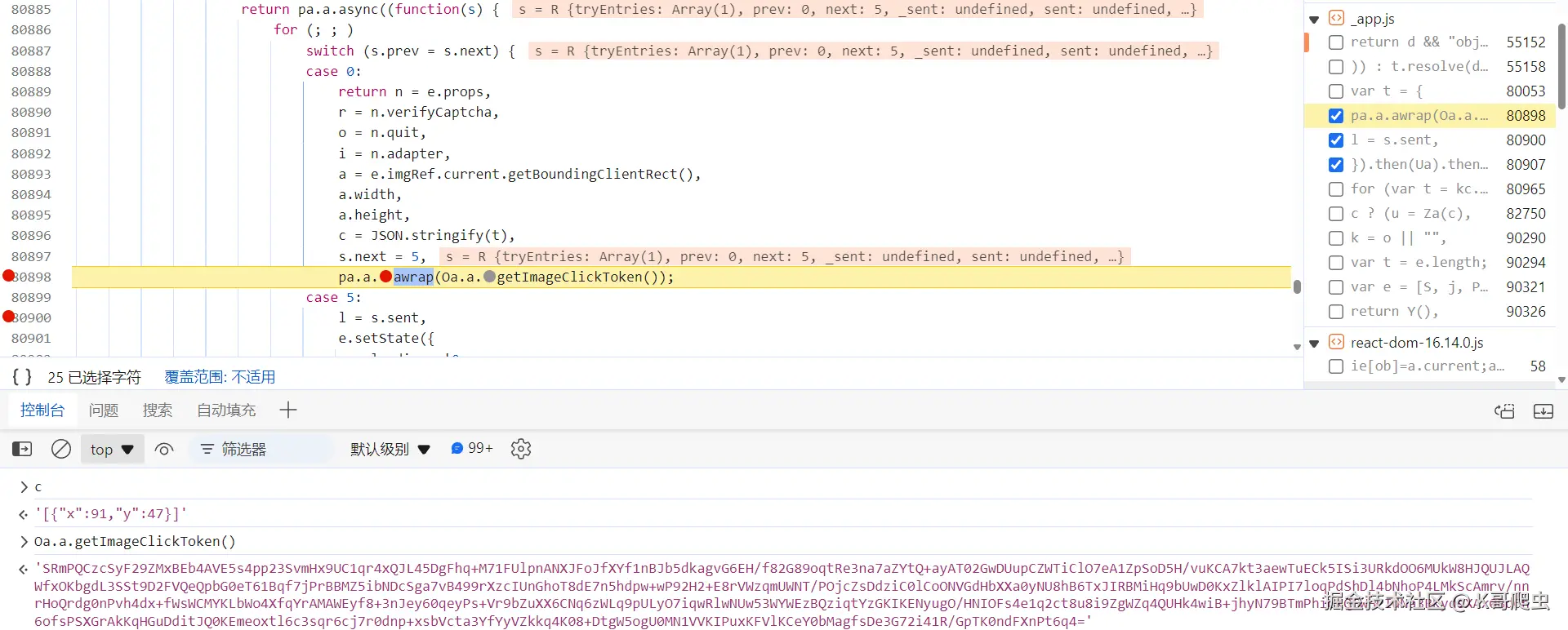Image resolution: width=1568 pixels, height=630 pixels.
Task: Click the inline red breakpoint before awrap
Action: tap(386, 277)
